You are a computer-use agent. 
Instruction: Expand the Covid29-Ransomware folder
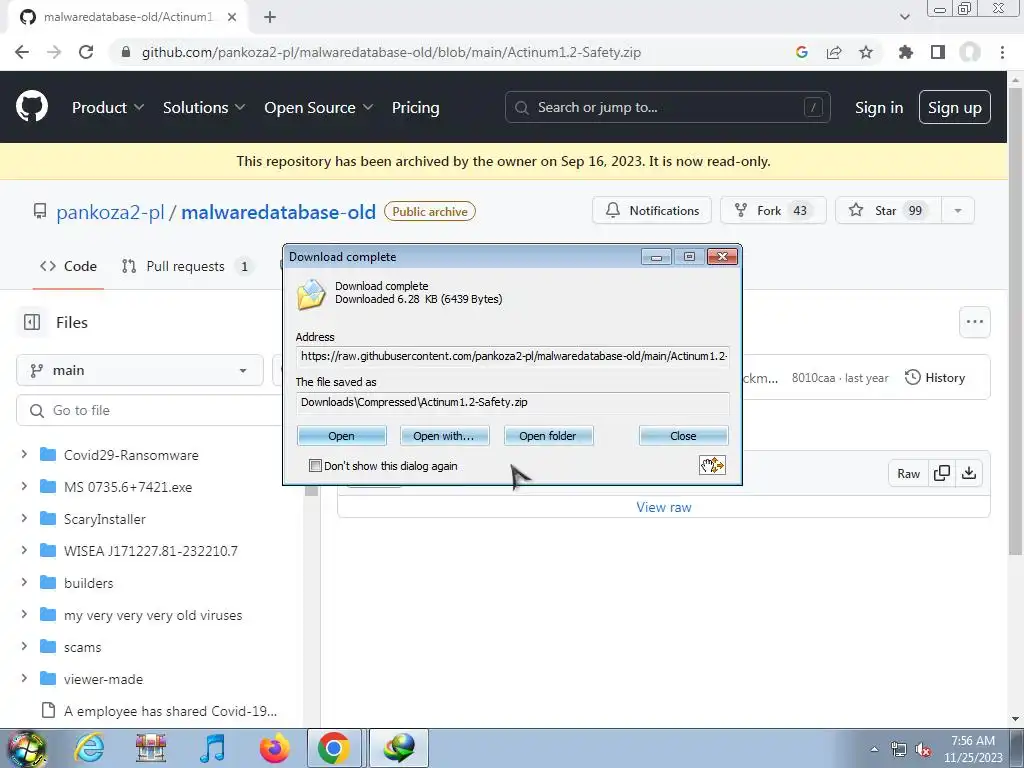pos(24,454)
